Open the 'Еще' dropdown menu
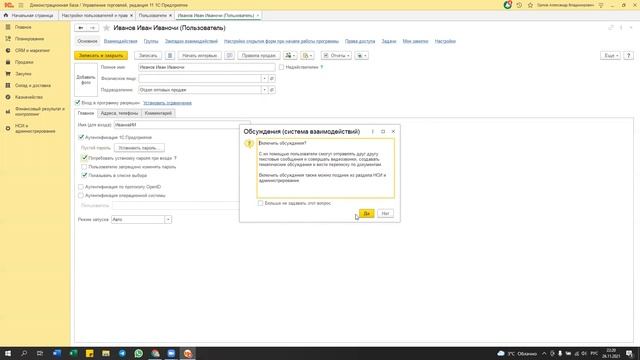This screenshot has width=640, height=360. [x=610, y=56]
